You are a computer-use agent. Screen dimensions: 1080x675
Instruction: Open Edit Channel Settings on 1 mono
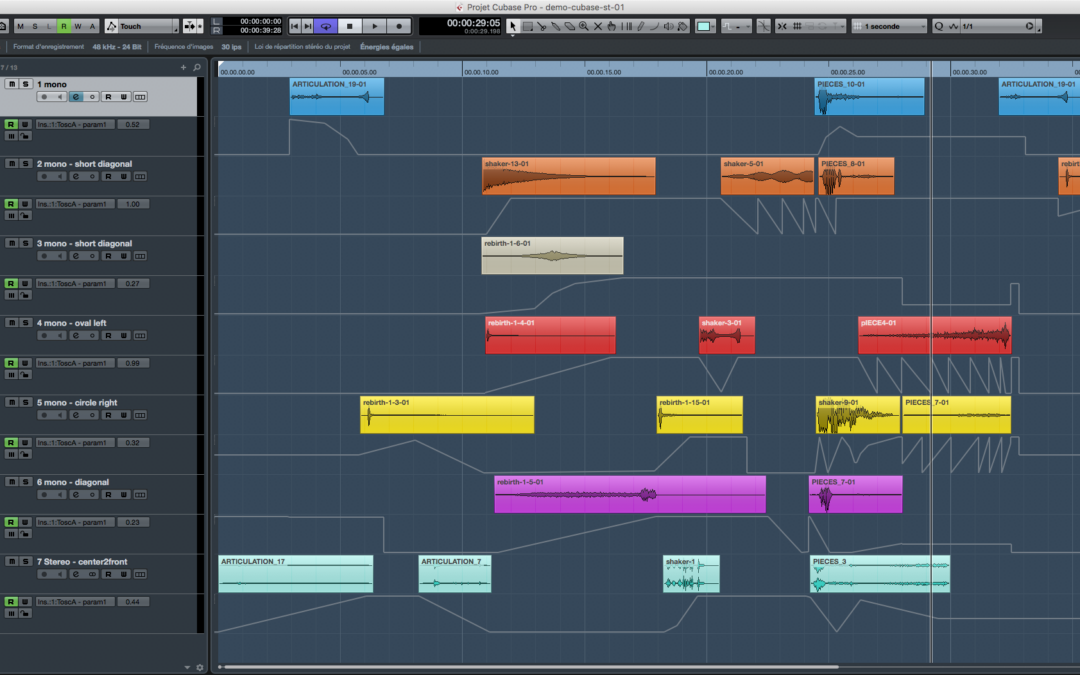click(x=76, y=97)
